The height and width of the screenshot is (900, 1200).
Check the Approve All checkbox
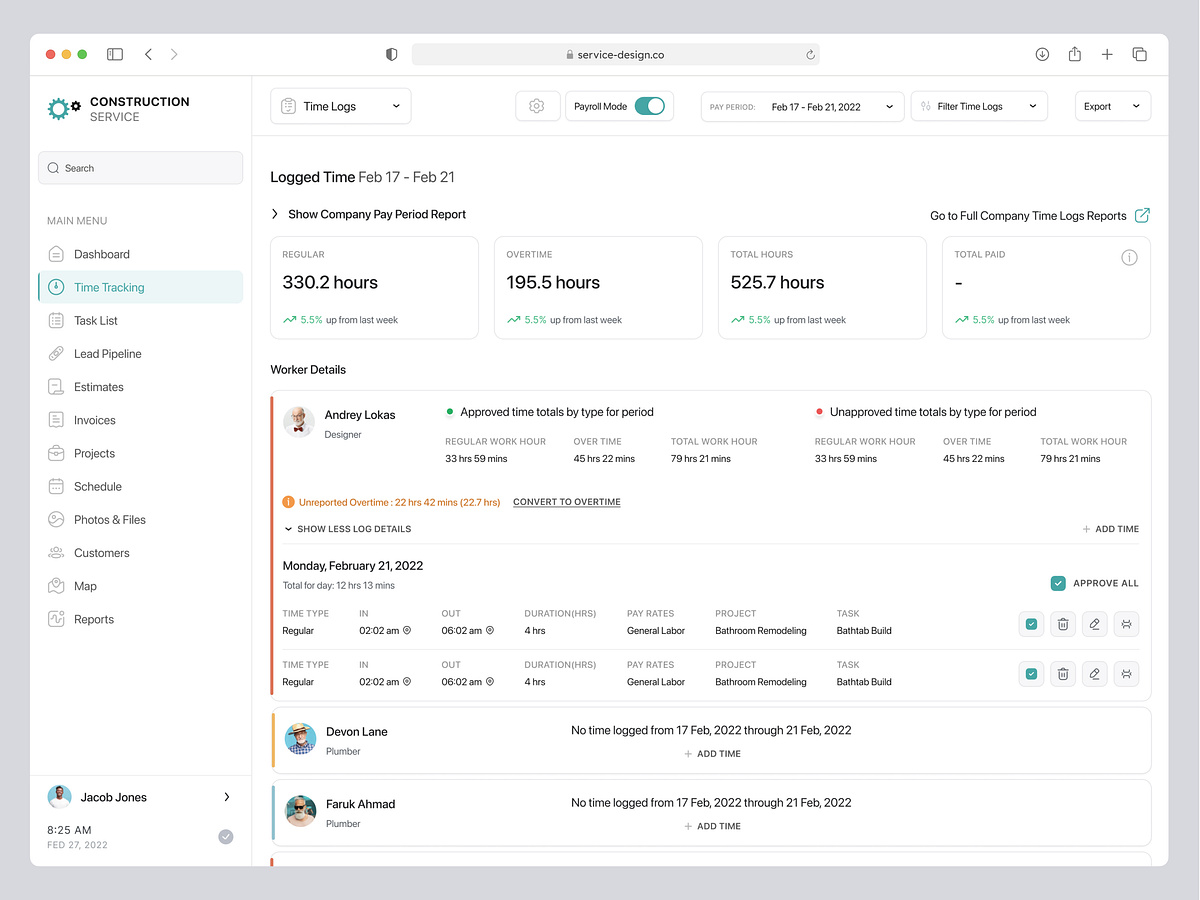(x=1058, y=583)
